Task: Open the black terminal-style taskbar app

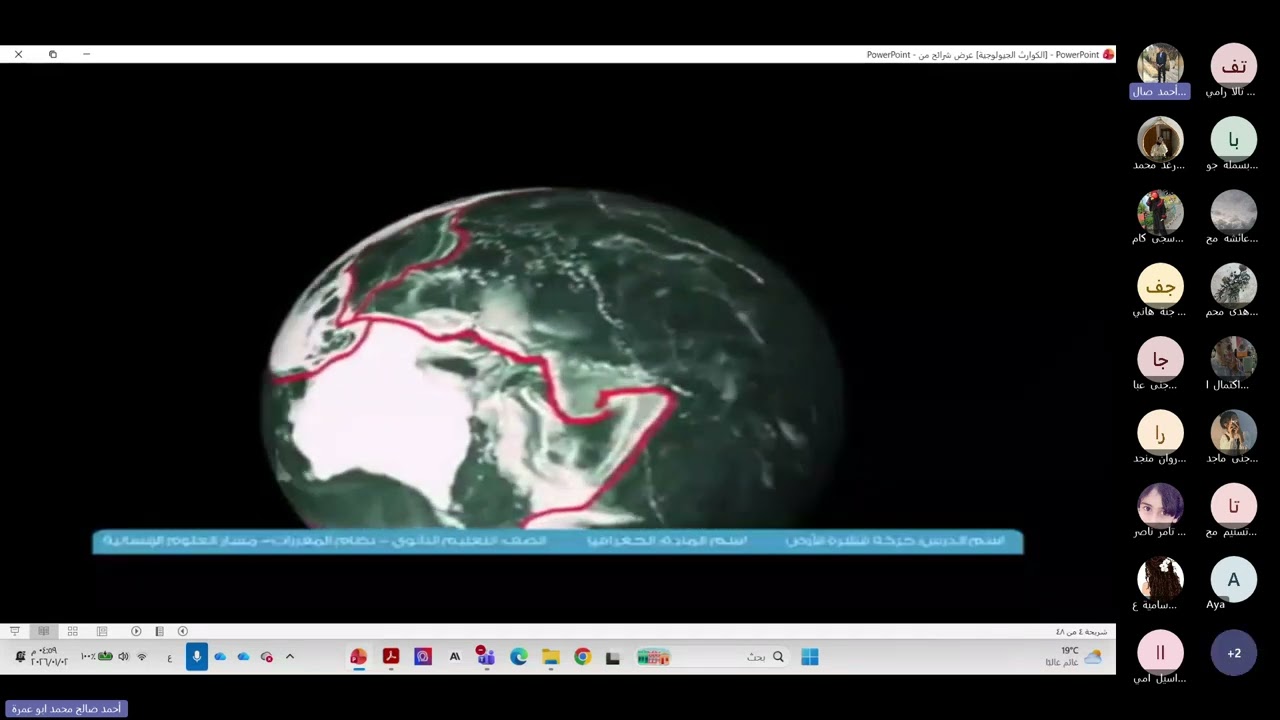Action: 613,657
